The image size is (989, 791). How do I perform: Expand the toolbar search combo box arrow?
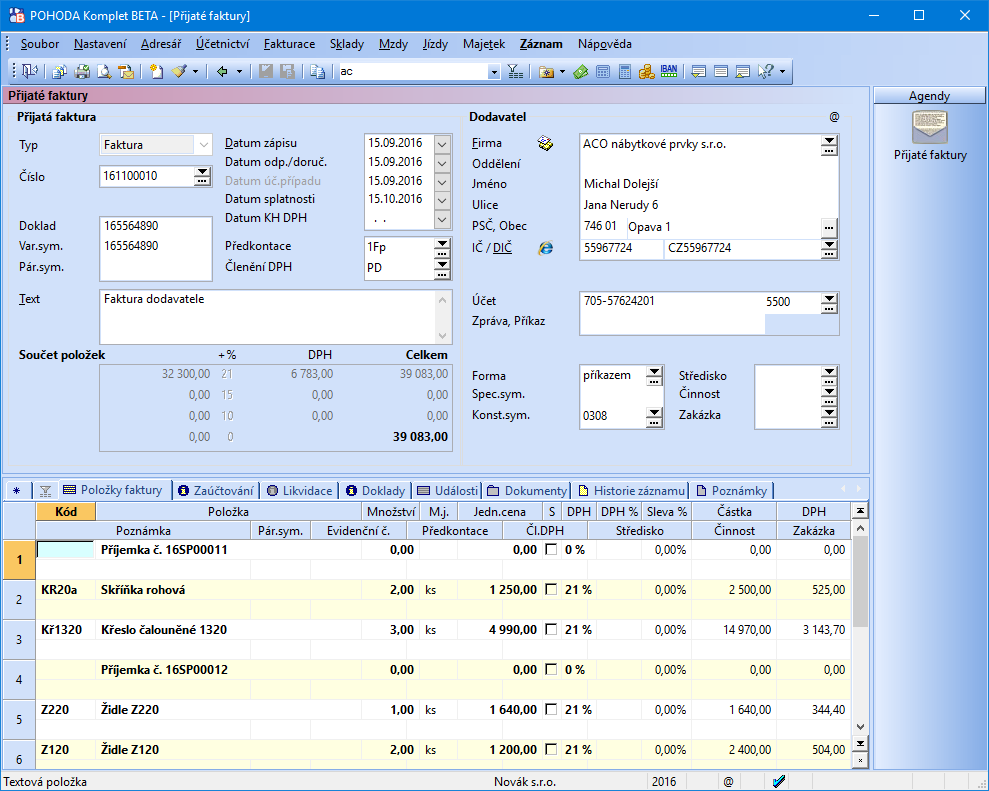[494, 72]
